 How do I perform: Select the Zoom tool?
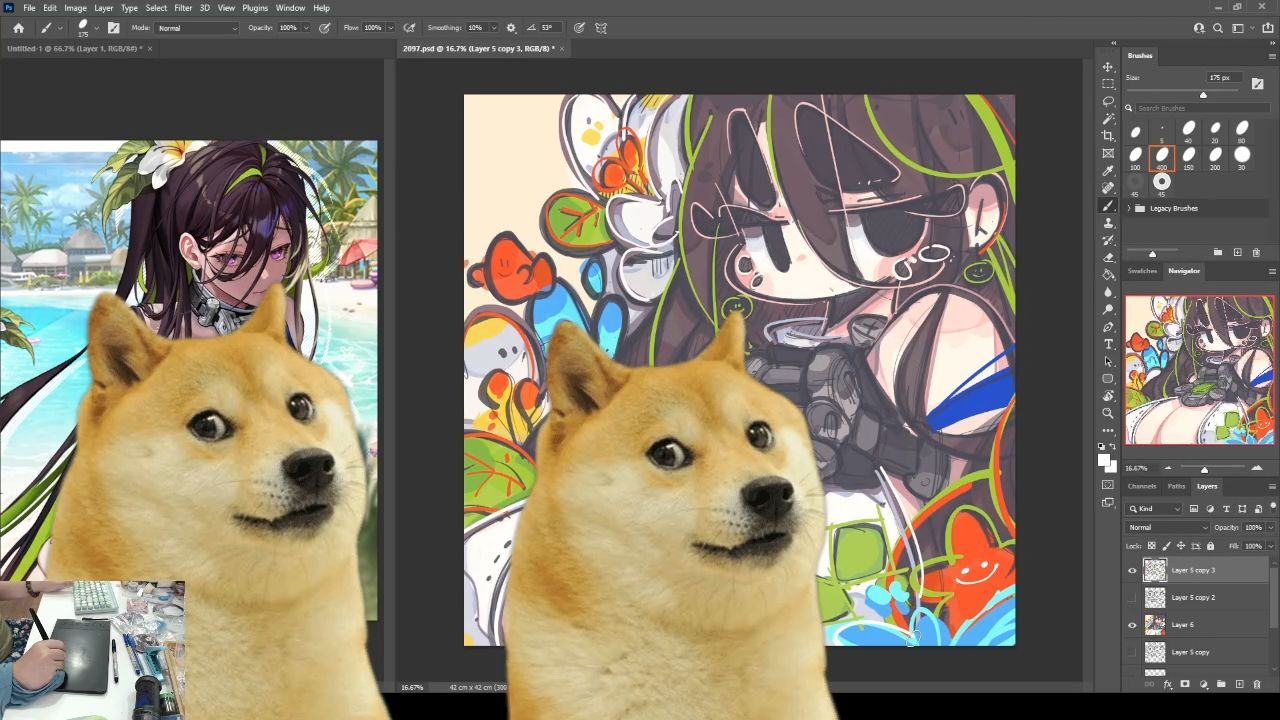pos(1108,413)
